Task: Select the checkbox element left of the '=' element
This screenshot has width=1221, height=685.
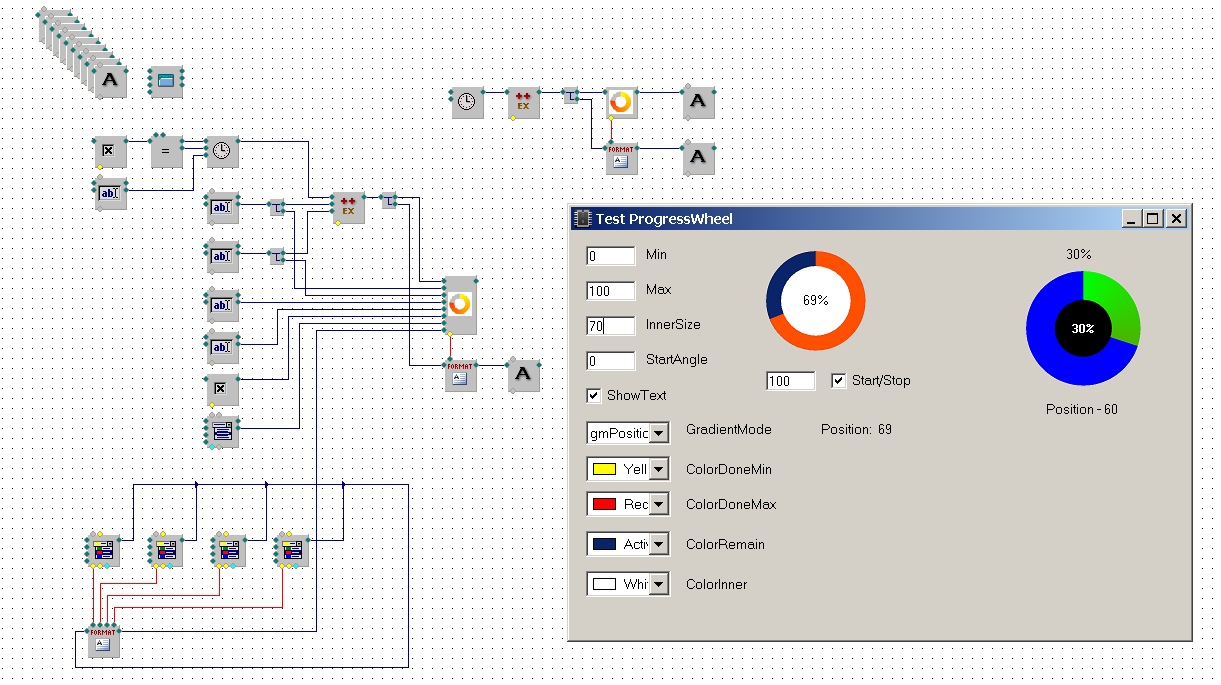Action: point(110,152)
